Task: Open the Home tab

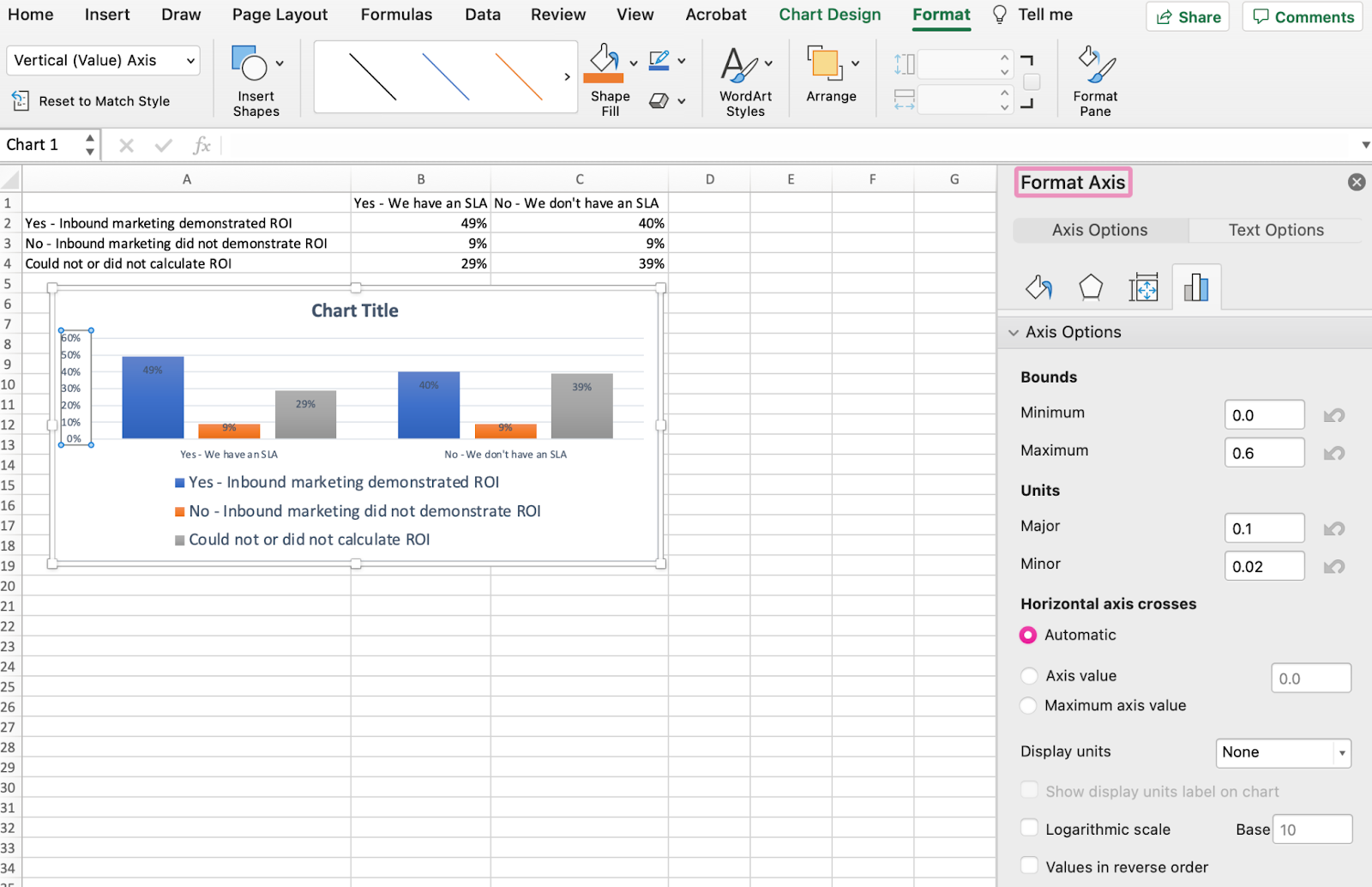Action: [x=30, y=15]
